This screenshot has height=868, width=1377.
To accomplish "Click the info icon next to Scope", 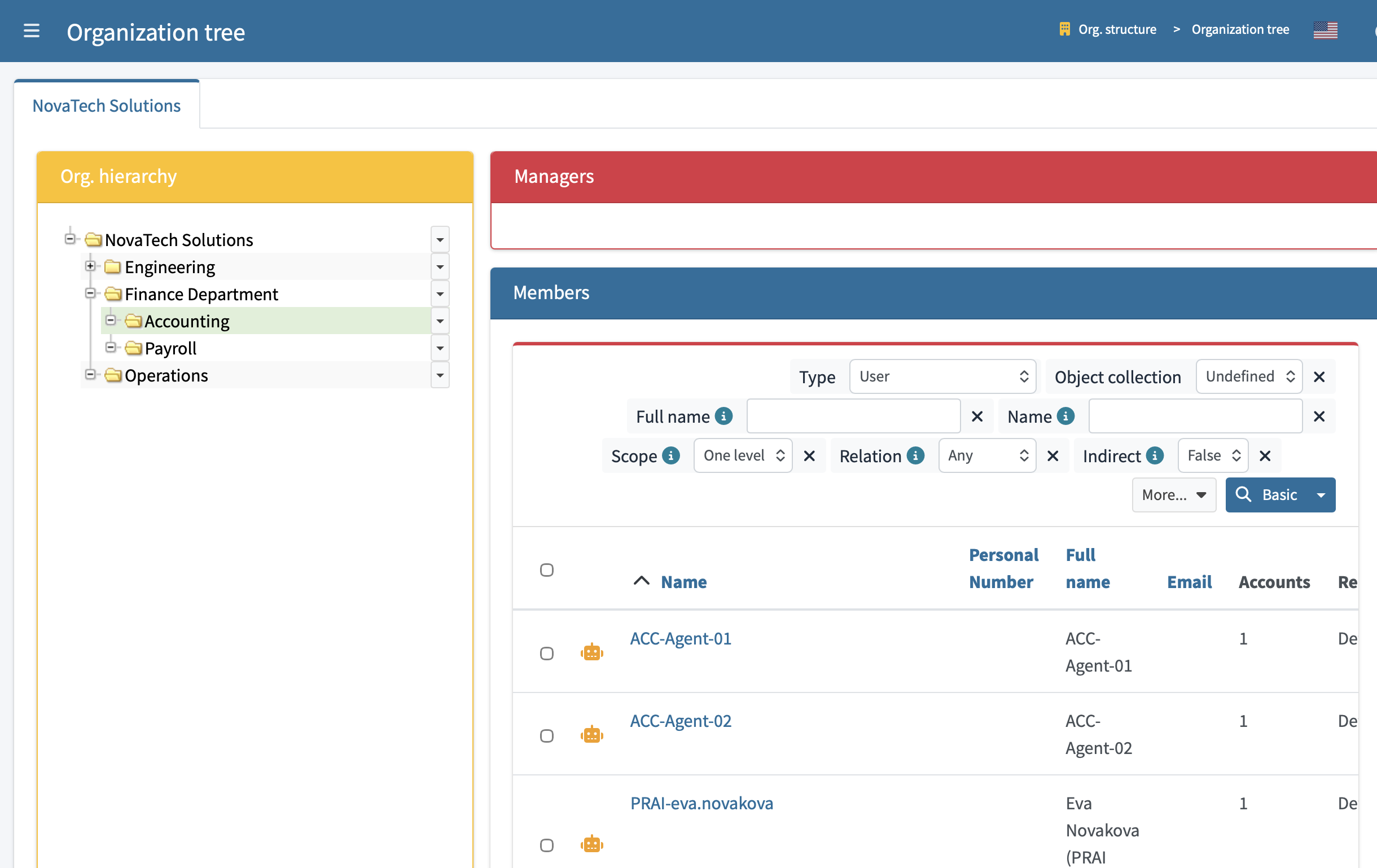I will [x=670, y=456].
